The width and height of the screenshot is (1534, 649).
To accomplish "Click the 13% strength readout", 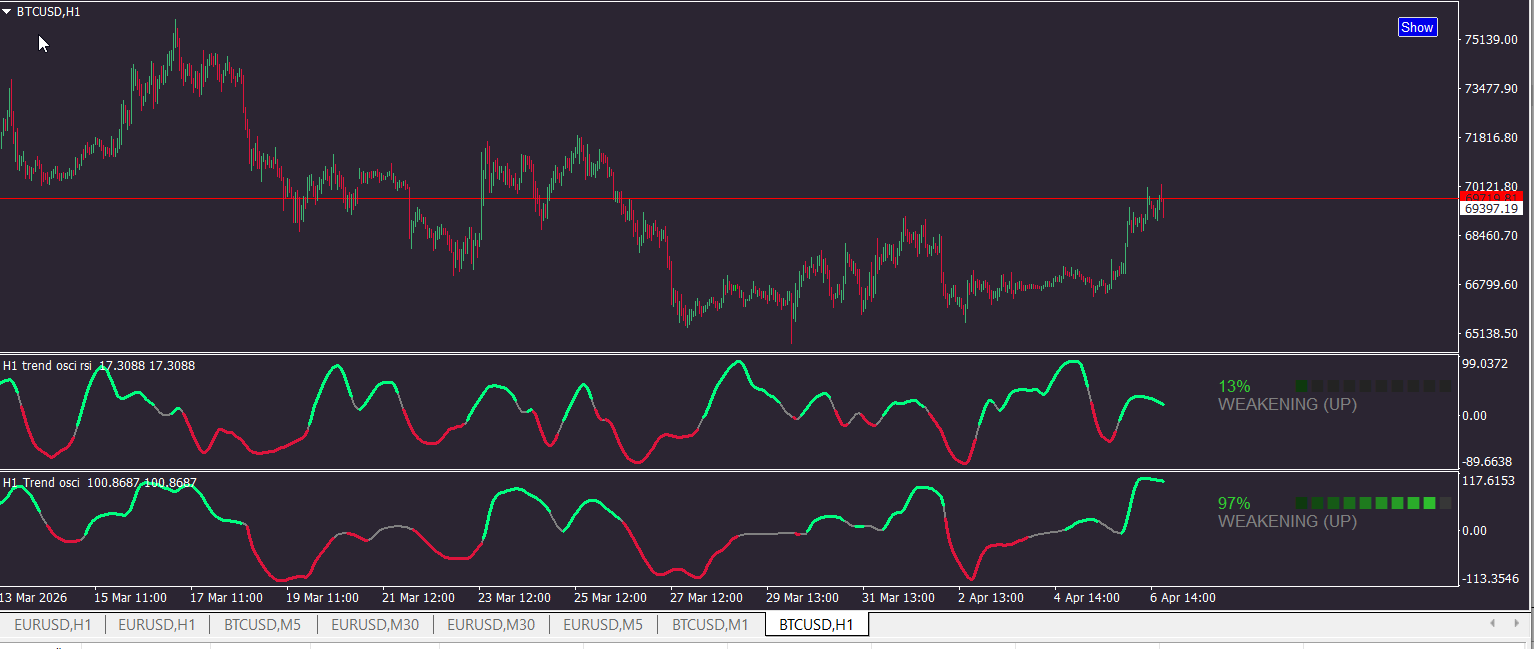I will click(x=1234, y=387).
